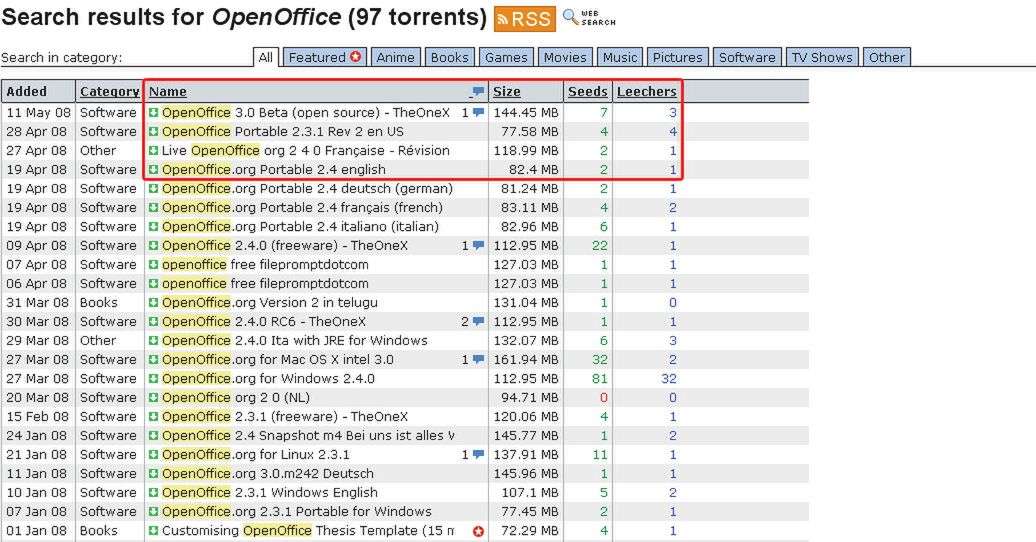1036x542 pixels.
Task: Sort results by Category column header
Action: pos(110,92)
